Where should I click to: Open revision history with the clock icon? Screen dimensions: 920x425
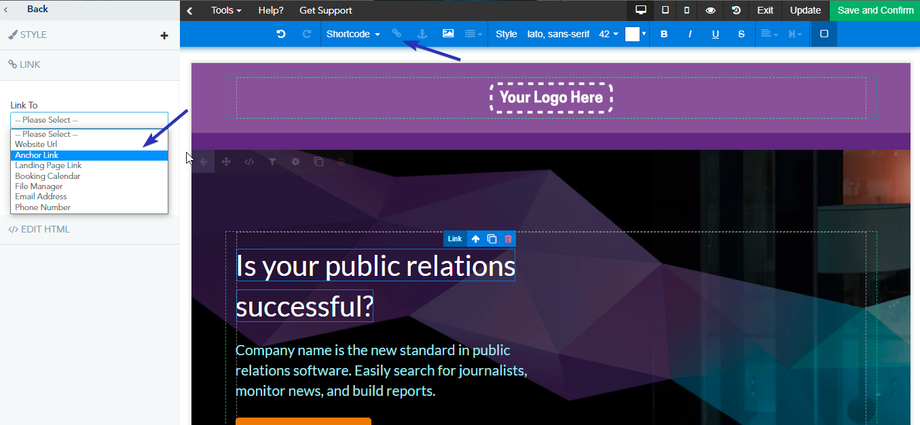coord(737,10)
